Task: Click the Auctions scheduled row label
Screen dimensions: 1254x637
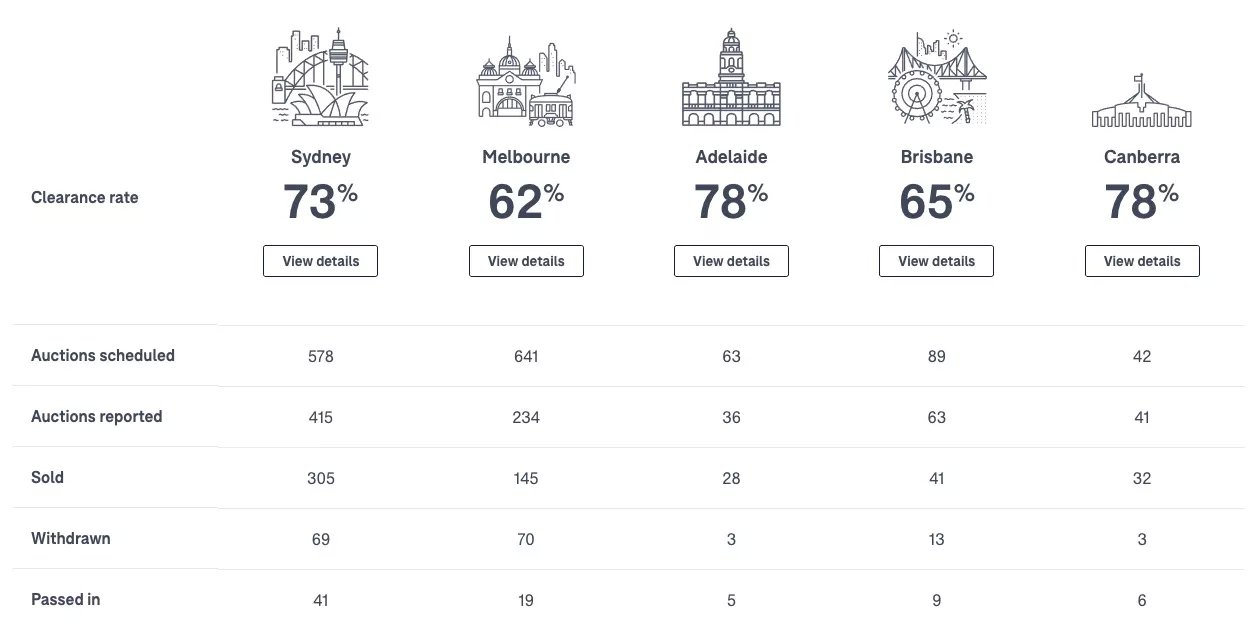Action: 103,355
